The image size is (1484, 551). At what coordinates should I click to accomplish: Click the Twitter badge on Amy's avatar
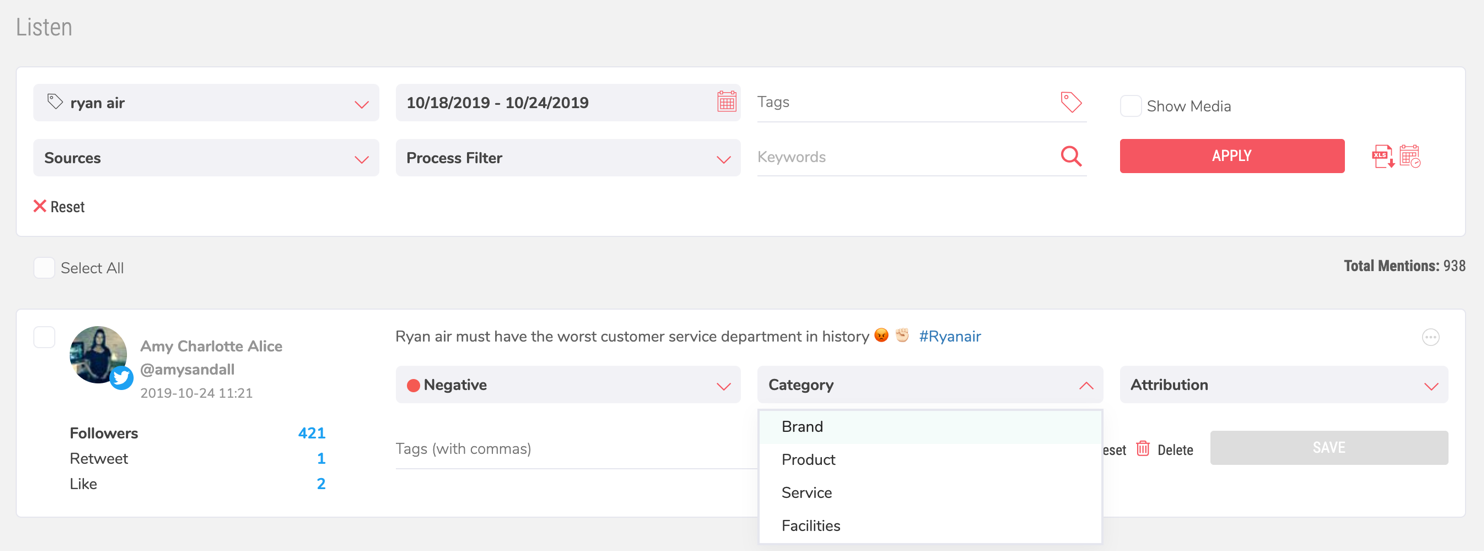(122, 378)
